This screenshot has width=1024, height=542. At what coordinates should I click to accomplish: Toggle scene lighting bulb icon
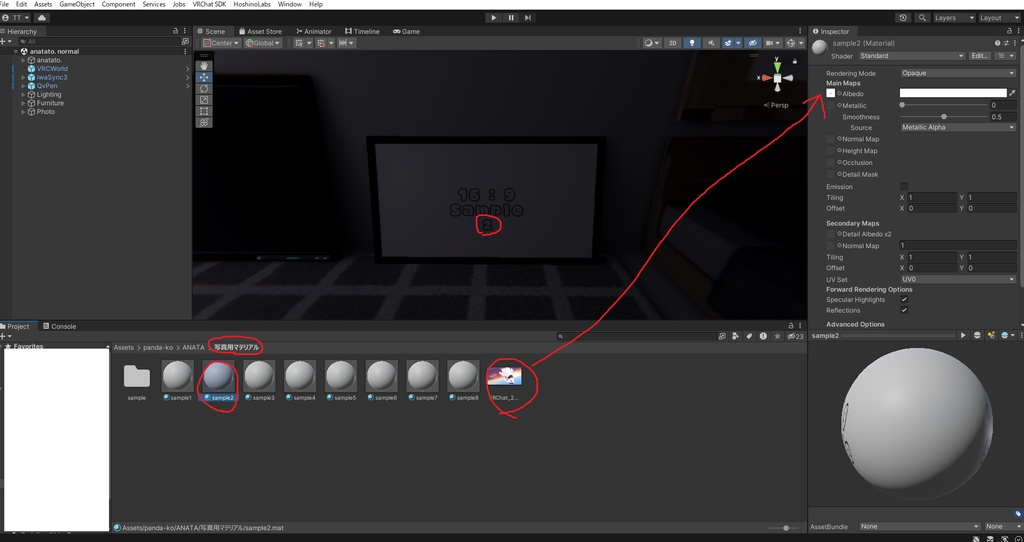coord(692,43)
